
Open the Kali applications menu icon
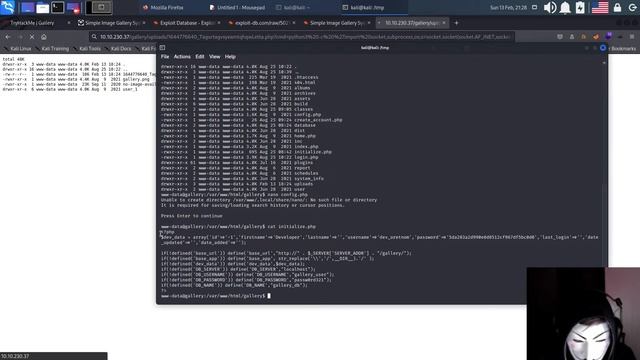[x=7, y=7]
